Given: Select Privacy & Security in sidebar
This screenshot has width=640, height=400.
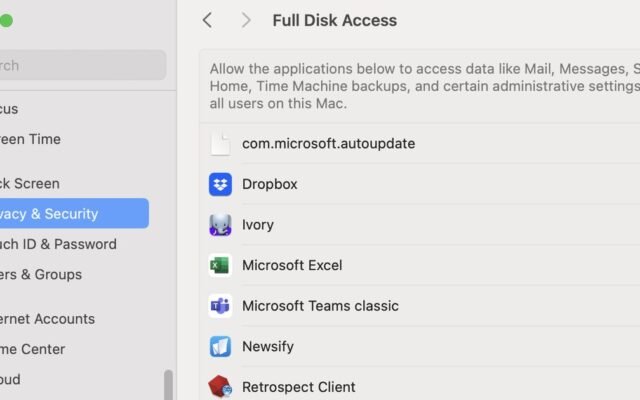Looking at the screenshot, I should pyautogui.click(x=74, y=213).
